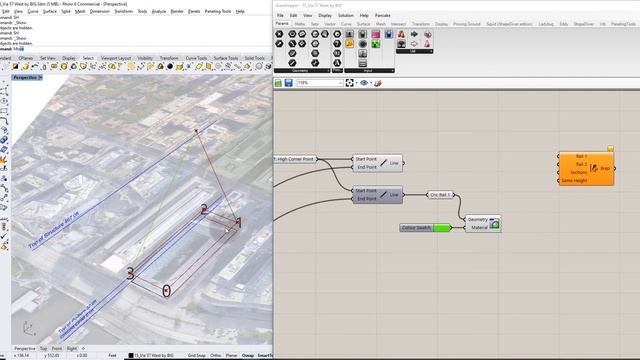Viewport: 640px width, 360px height.
Task: Switch to Grasshopper Ladybug tab
Action: tap(546, 24)
